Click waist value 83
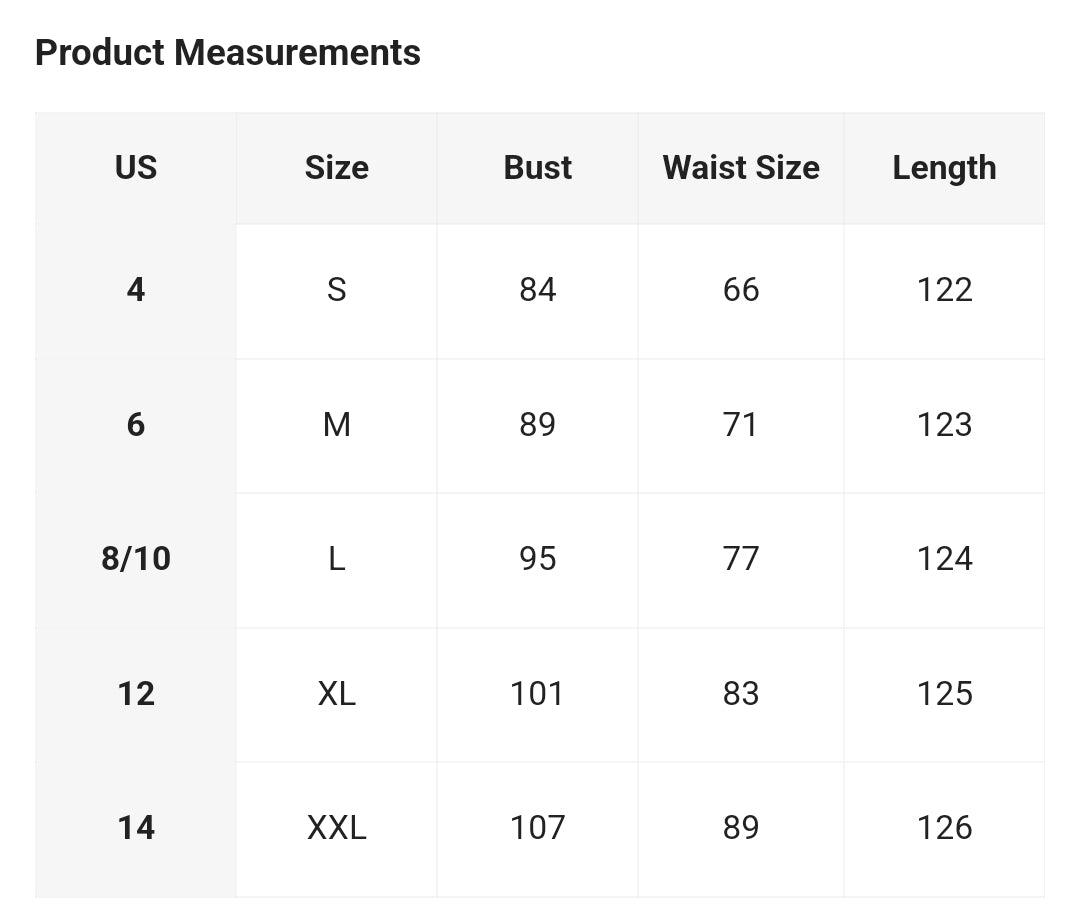Viewport: 1080px width, 911px height. click(x=741, y=695)
